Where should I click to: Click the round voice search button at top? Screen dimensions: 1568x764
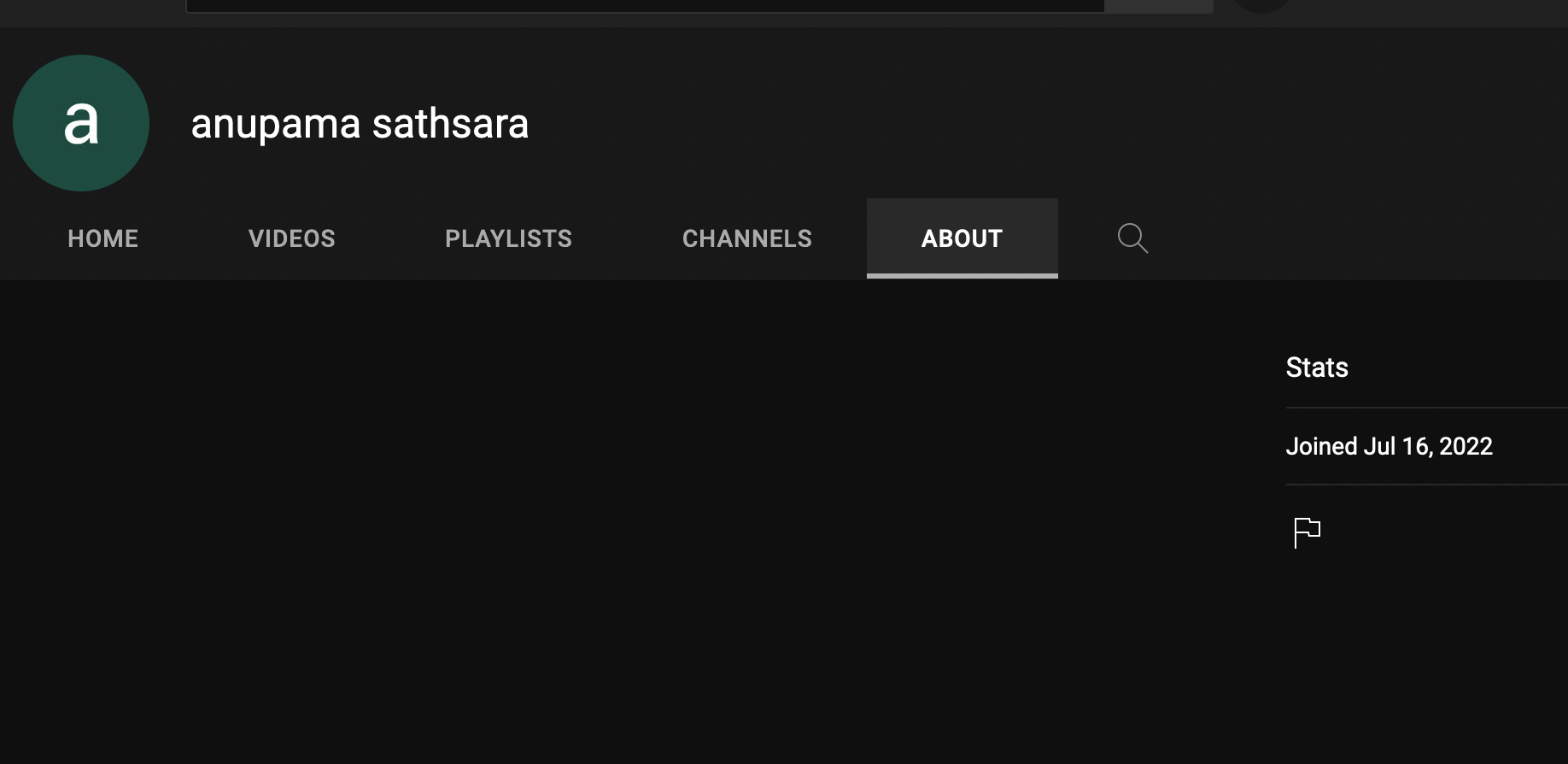coord(1261,4)
